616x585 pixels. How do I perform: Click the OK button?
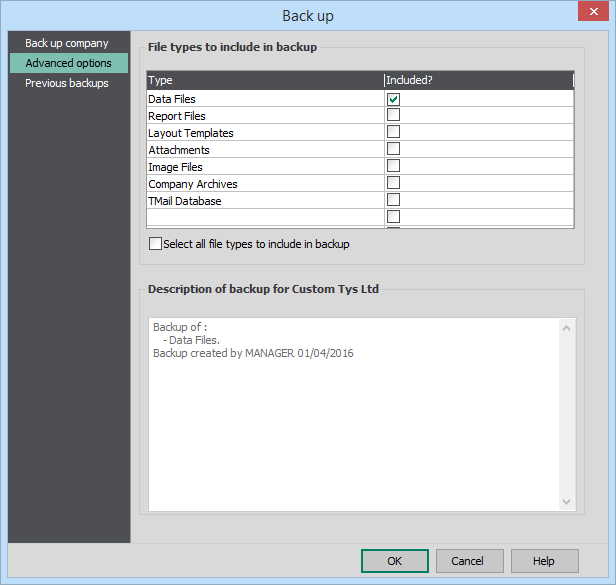395,561
